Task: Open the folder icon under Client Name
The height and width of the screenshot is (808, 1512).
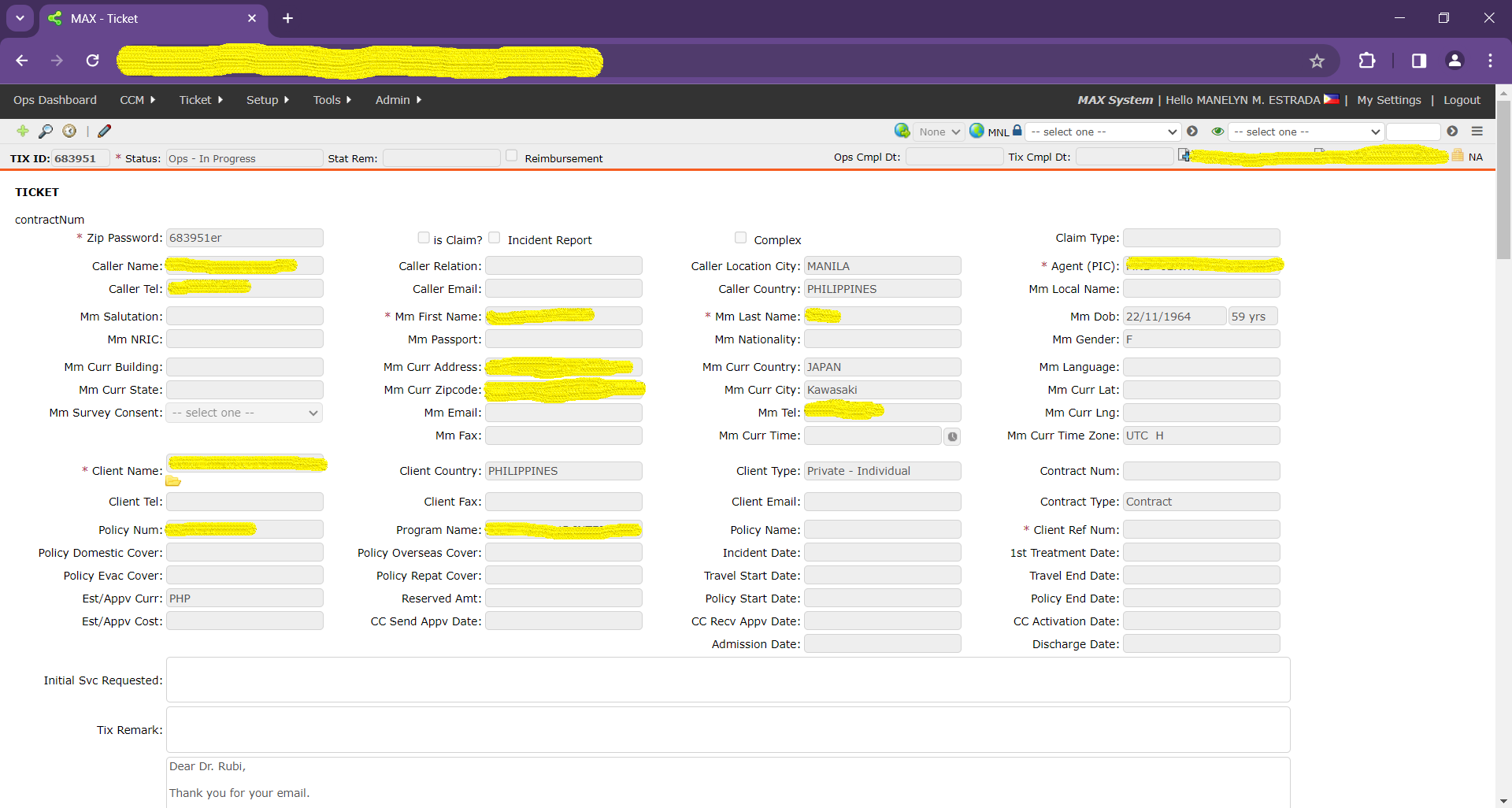Action: (x=173, y=481)
